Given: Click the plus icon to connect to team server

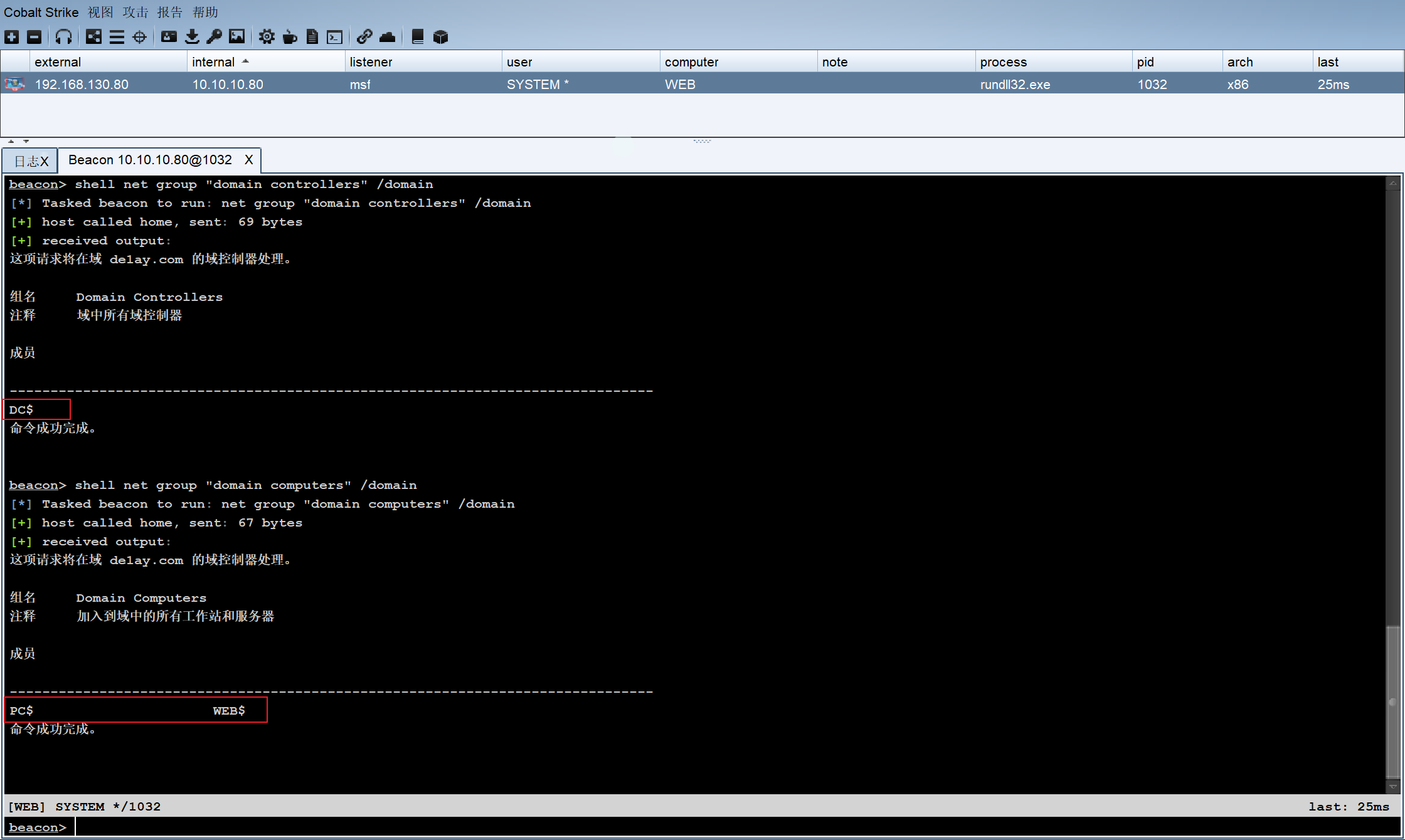Looking at the screenshot, I should (x=12, y=37).
